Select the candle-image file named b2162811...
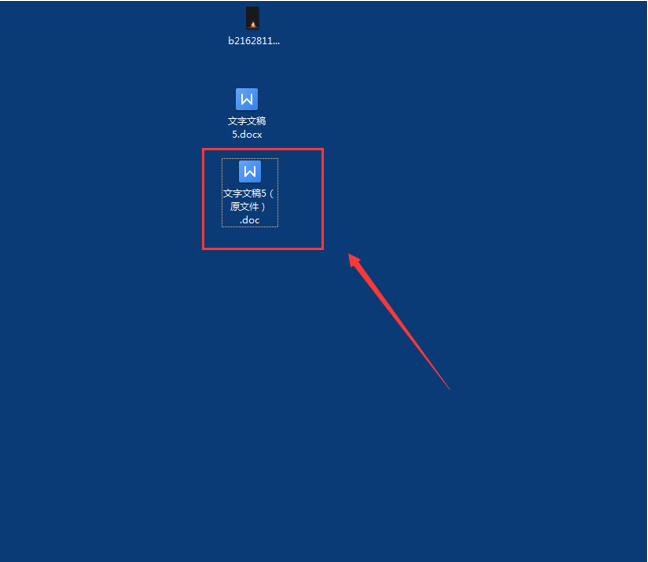Image resolution: width=648 pixels, height=562 pixels. point(253,18)
